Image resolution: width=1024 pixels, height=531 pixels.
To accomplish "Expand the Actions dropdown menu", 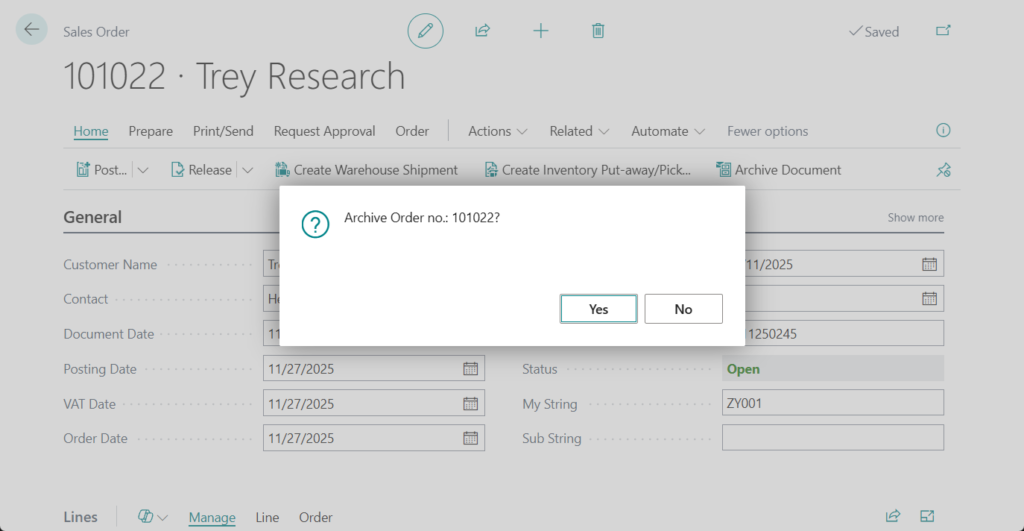I will point(498,131).
